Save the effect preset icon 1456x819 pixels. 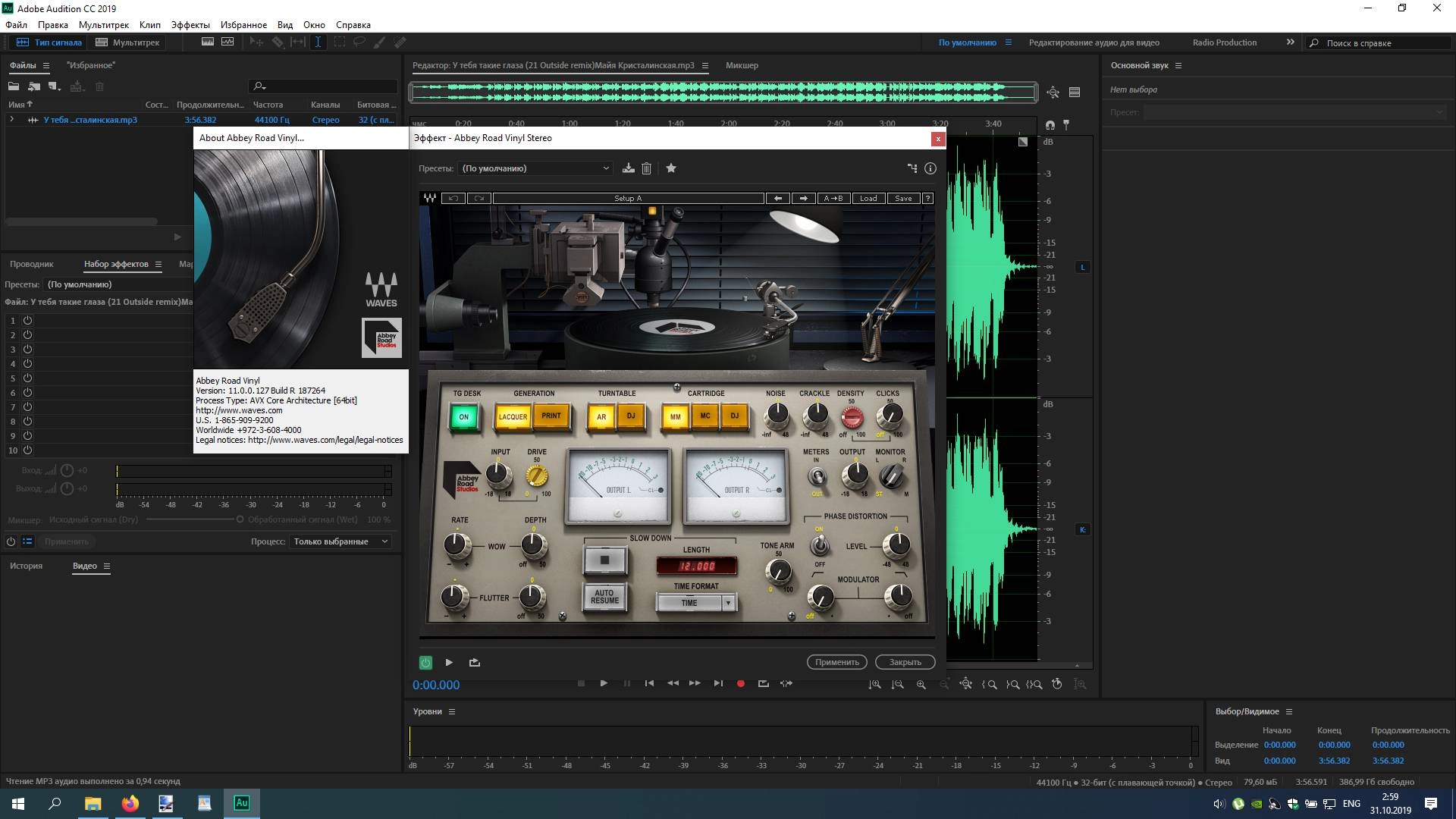coord(628,168)
